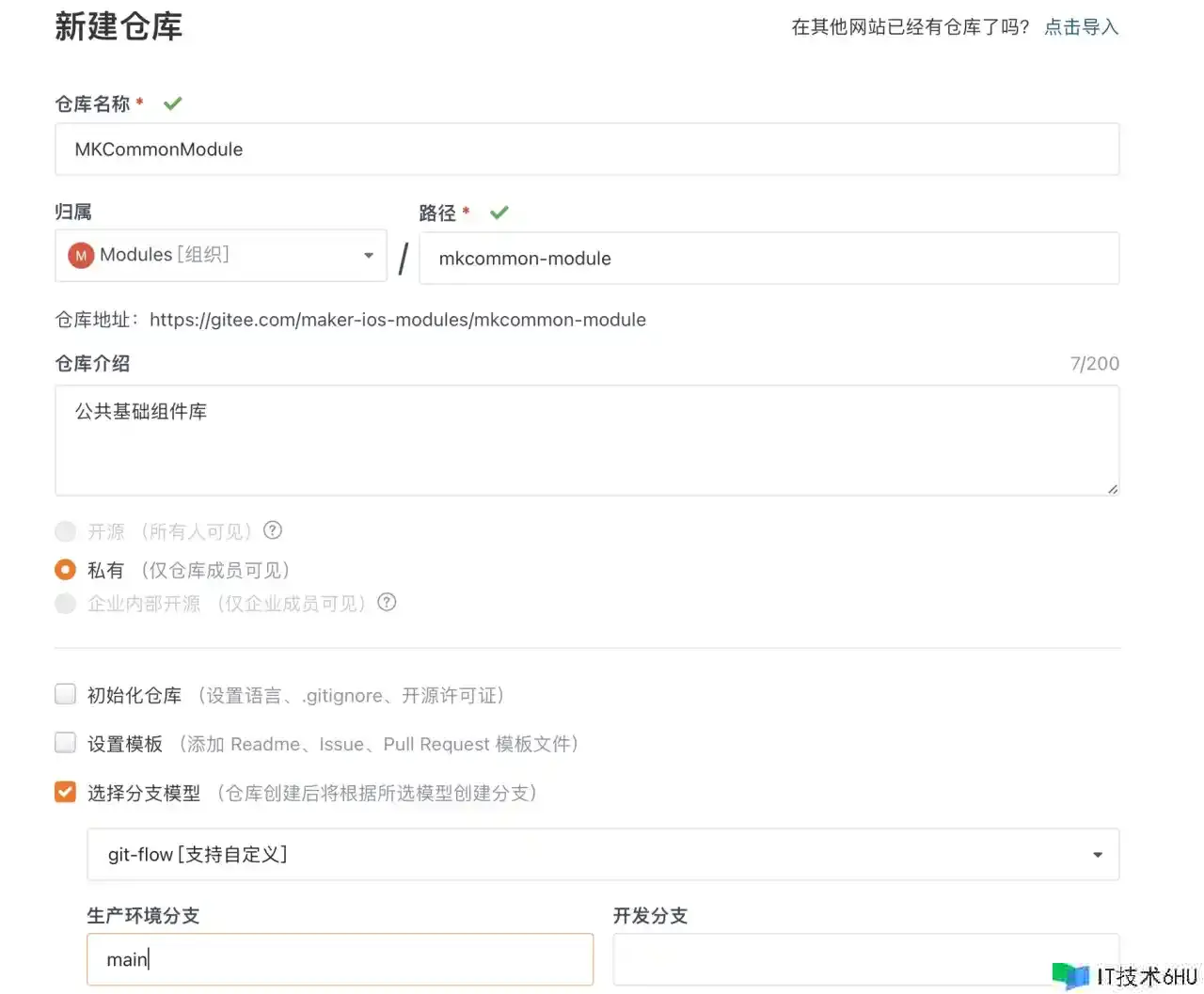
Task: Enable the 初始化仓库 checkbox
Action: (x=65, y=695)
